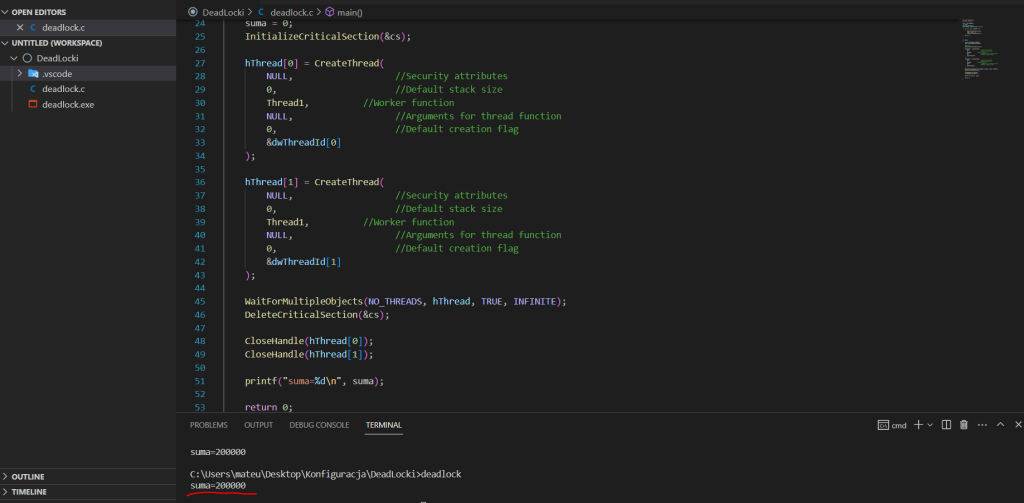Collapse the DeadLocki folder in explorer
Viewport: 1024px width, 503px height.
14,58
